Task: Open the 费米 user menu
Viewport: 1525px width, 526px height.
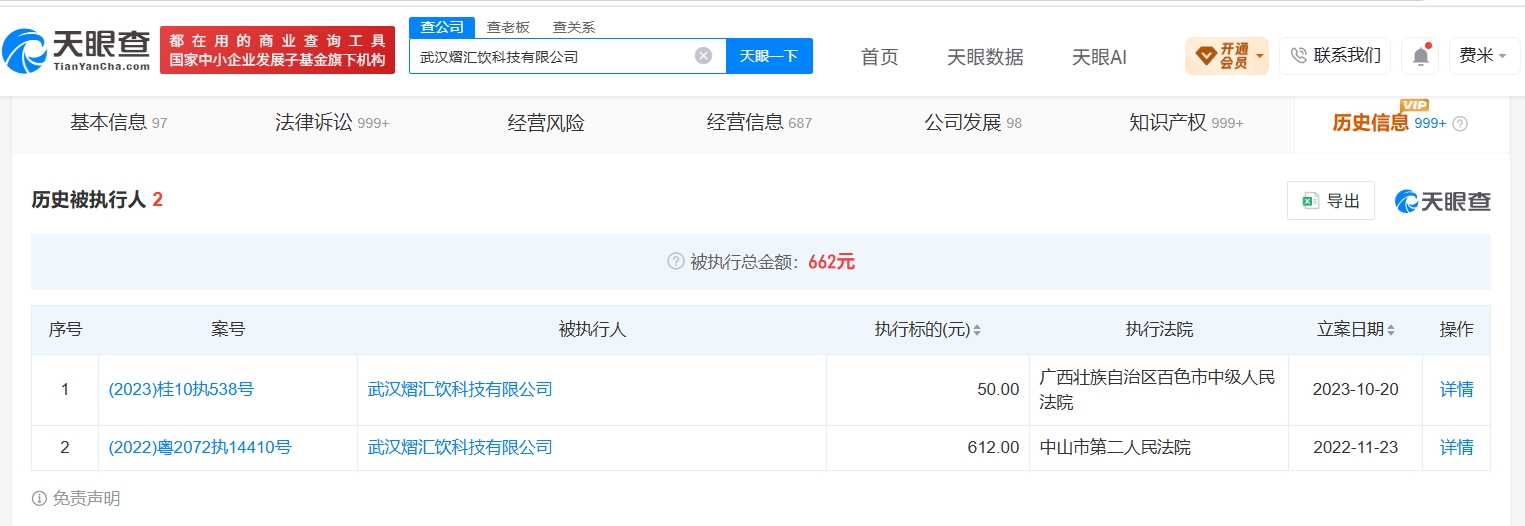Action: [x=1483, y=56]
